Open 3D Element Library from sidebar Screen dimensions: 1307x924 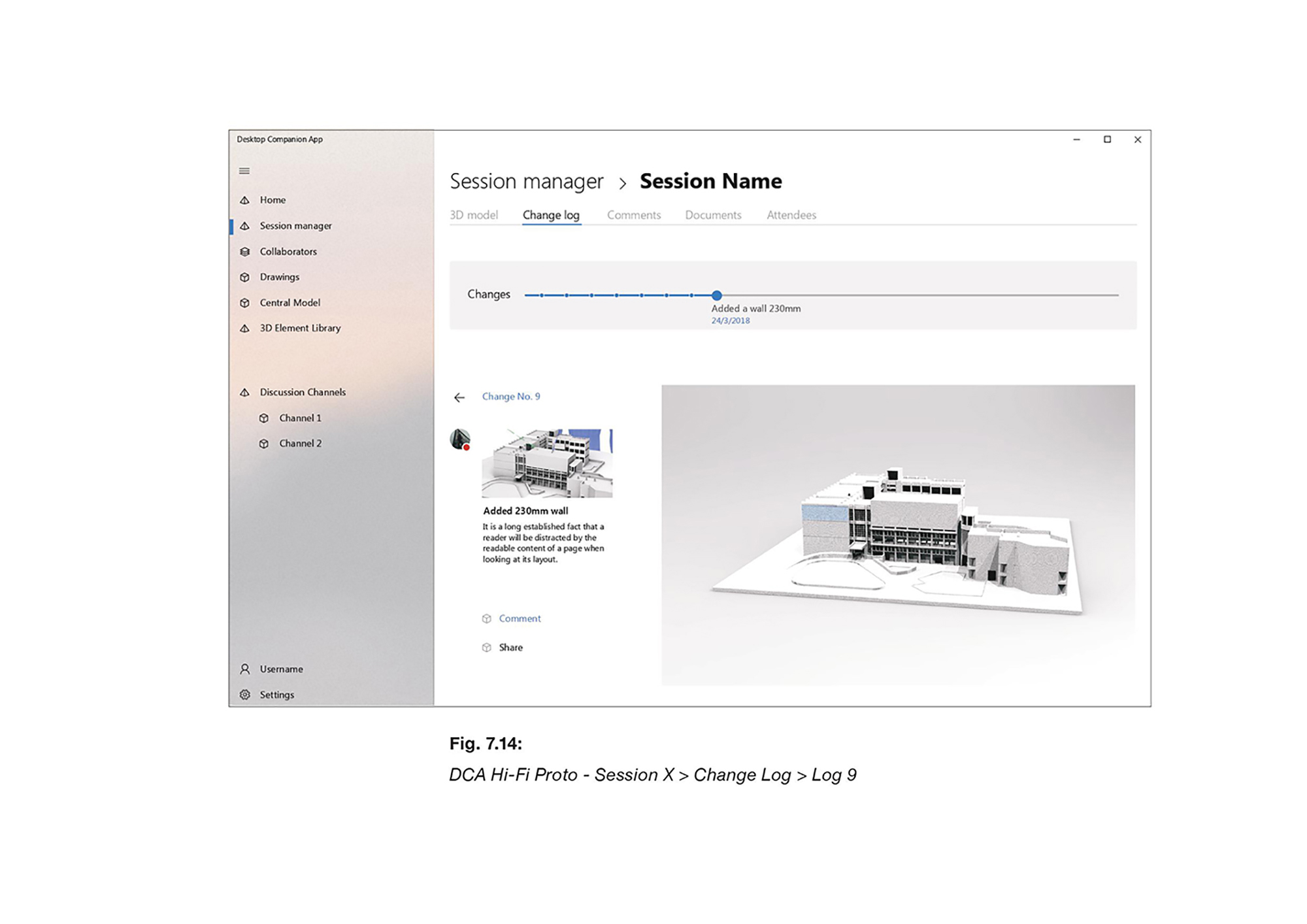(300, 328)
